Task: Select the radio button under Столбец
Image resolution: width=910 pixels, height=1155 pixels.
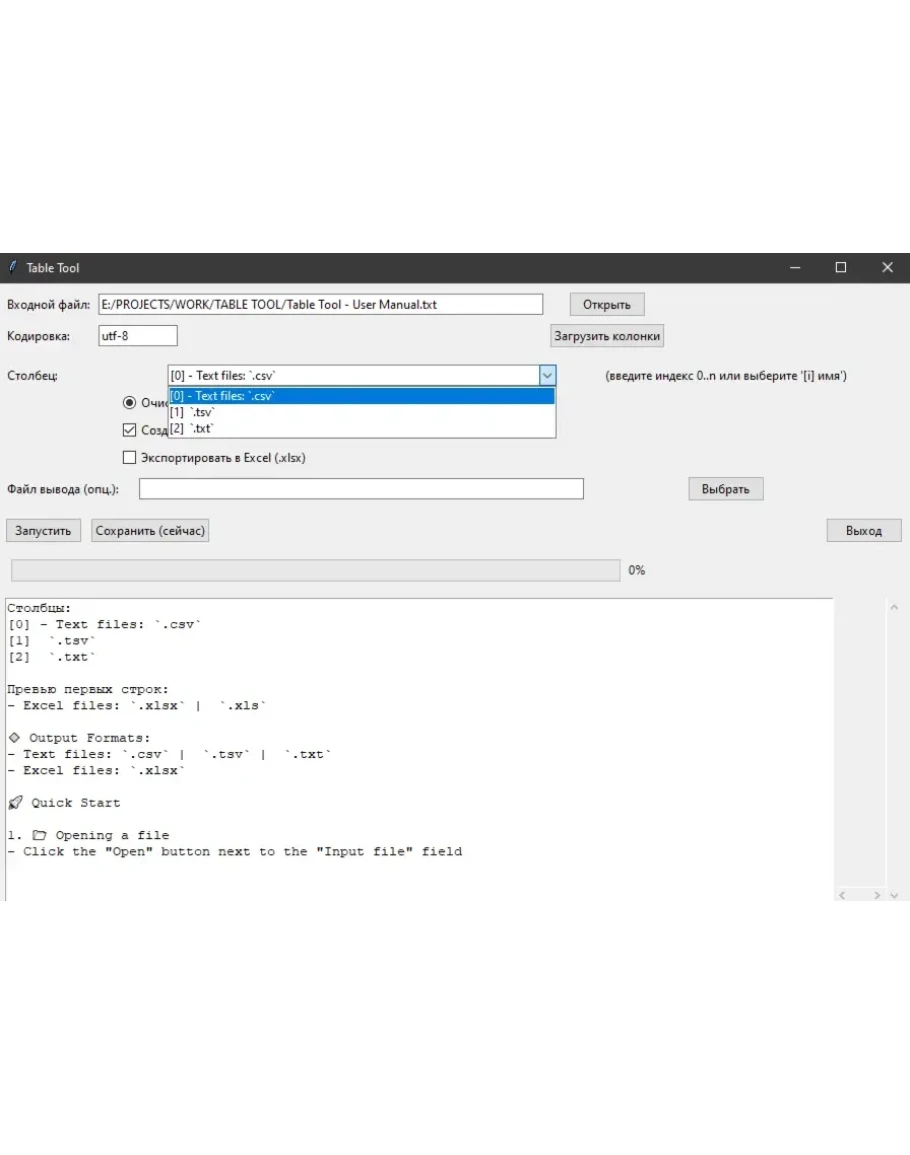Action: click(x=129, y=403)
